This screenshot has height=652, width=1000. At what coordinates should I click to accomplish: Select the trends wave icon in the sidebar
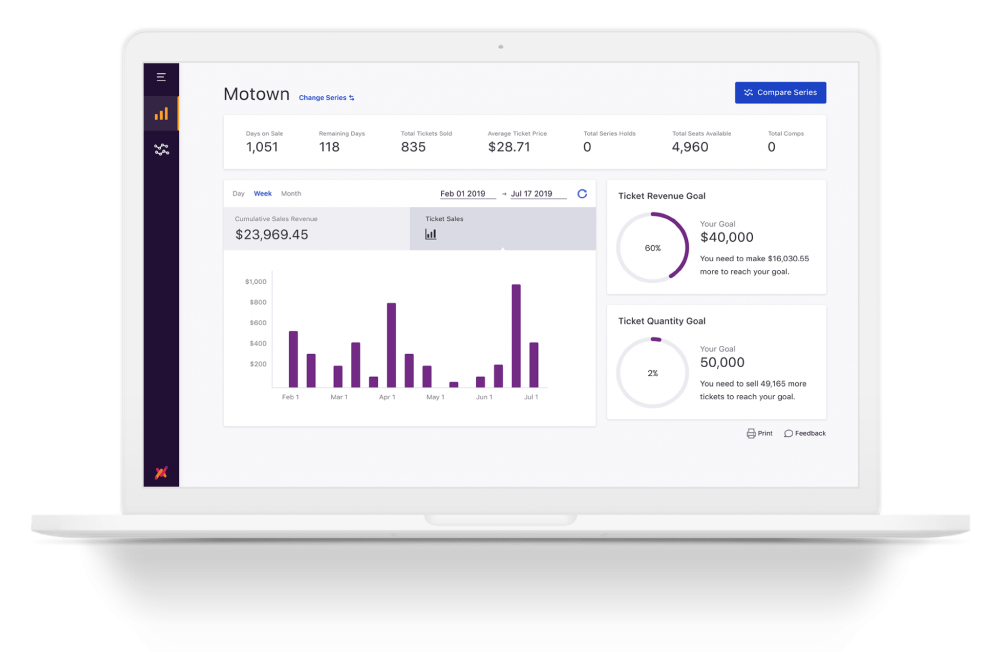click(x=160, y=149)
